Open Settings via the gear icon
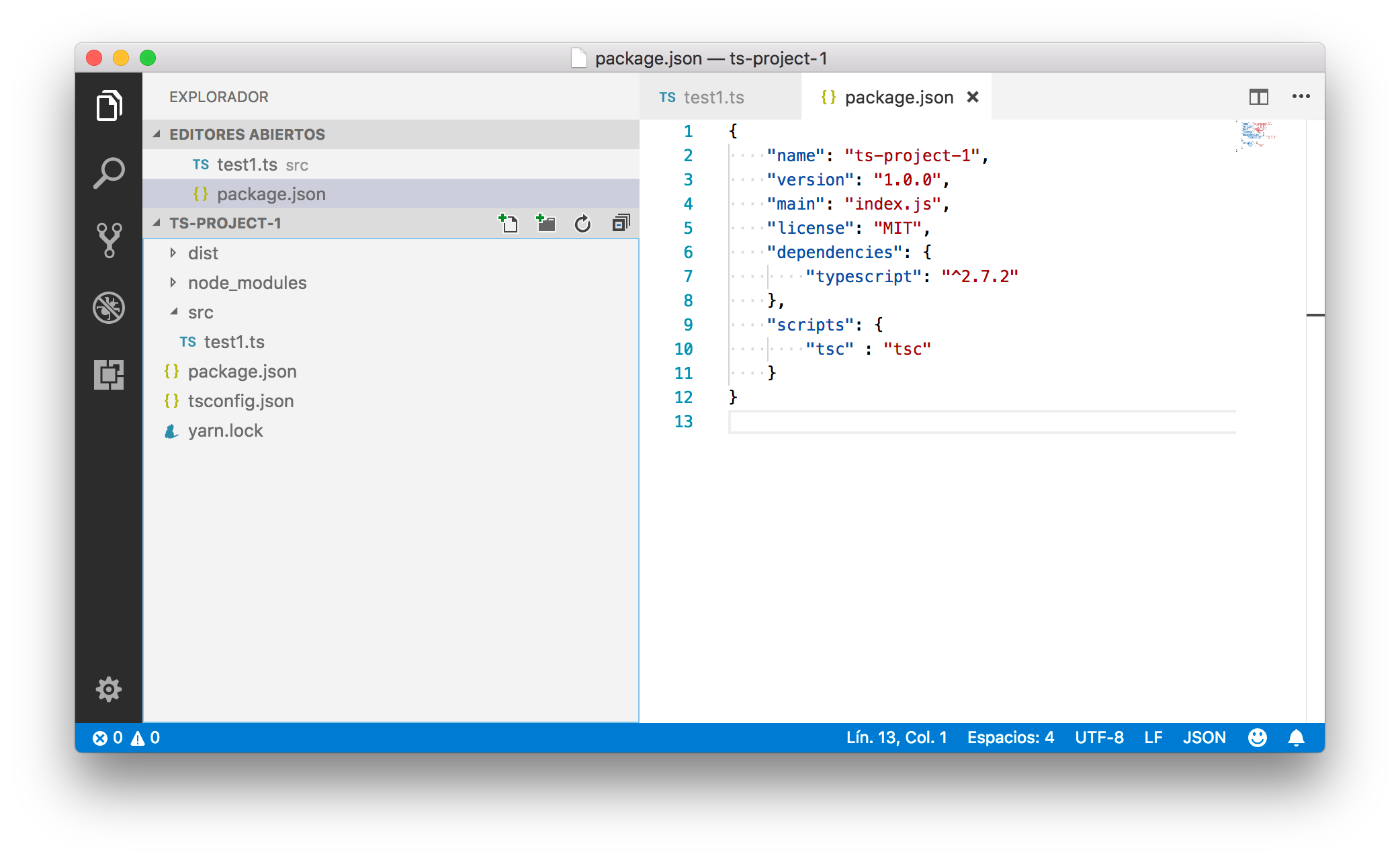Viewport: 1400px width, 860px height. point(109,689)
